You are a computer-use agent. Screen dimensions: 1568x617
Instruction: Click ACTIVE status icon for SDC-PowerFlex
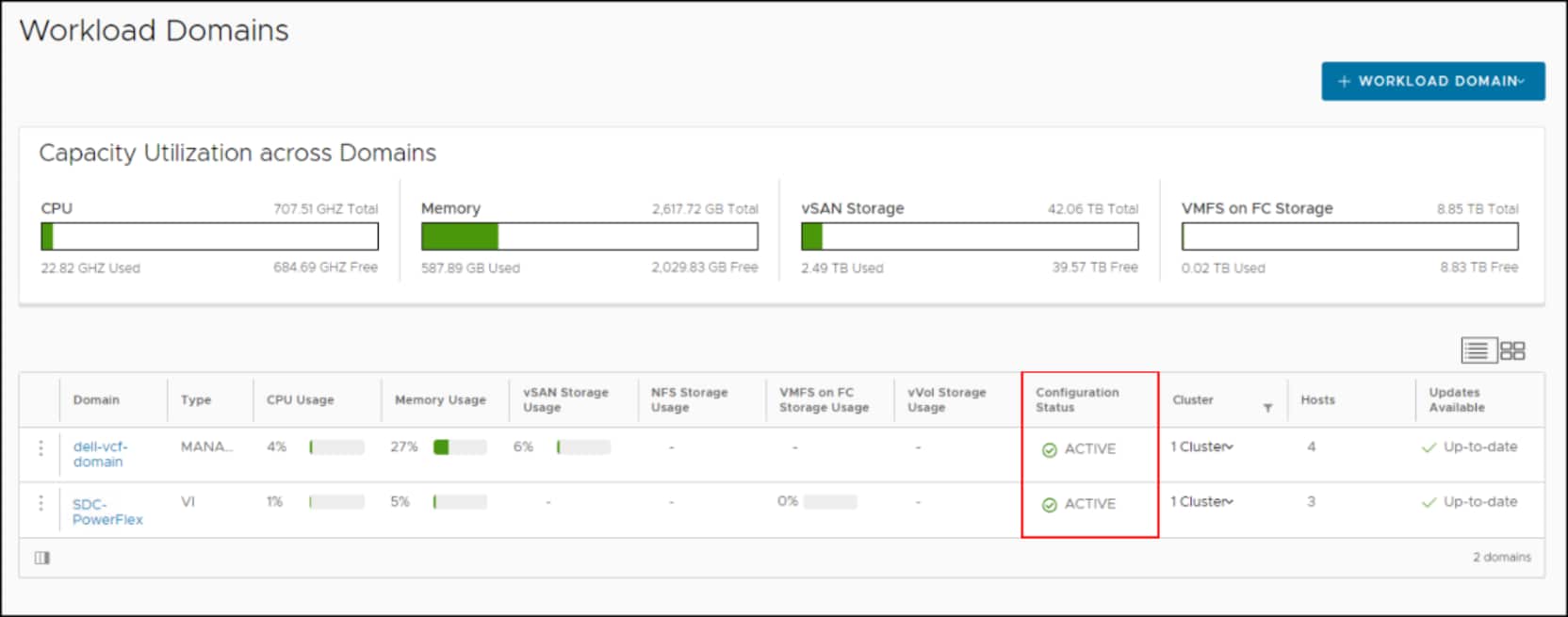1049,505
